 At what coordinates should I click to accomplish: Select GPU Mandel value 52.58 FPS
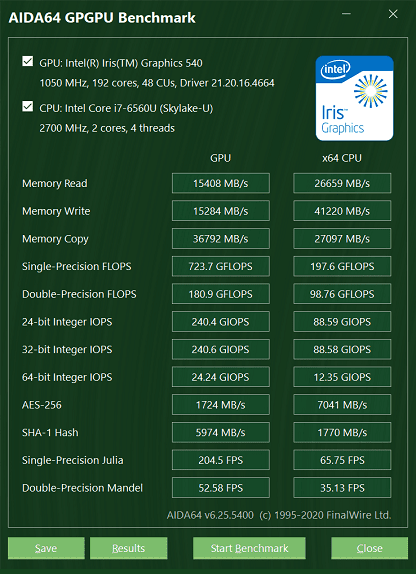click(x=221, y=488)
